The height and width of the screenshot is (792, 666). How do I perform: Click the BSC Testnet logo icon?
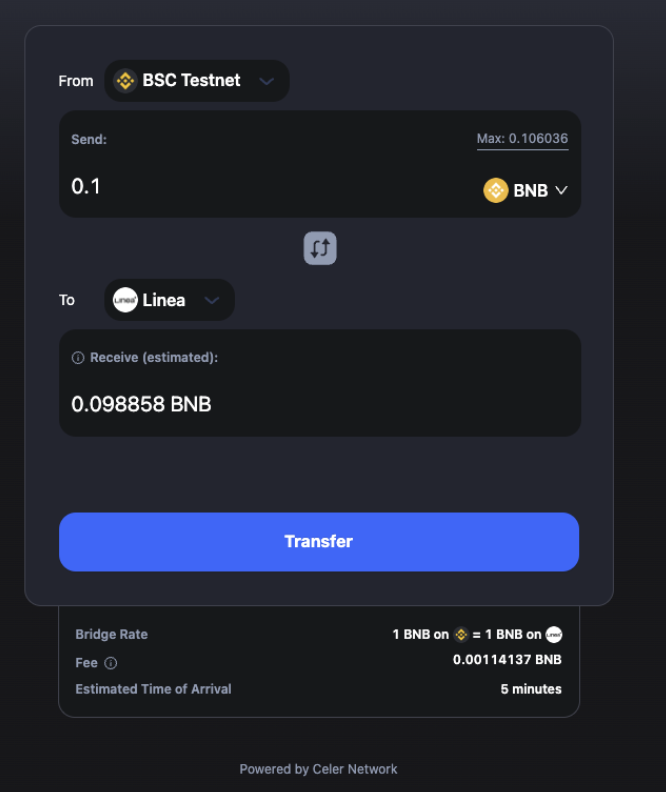(x=125, y=81)
